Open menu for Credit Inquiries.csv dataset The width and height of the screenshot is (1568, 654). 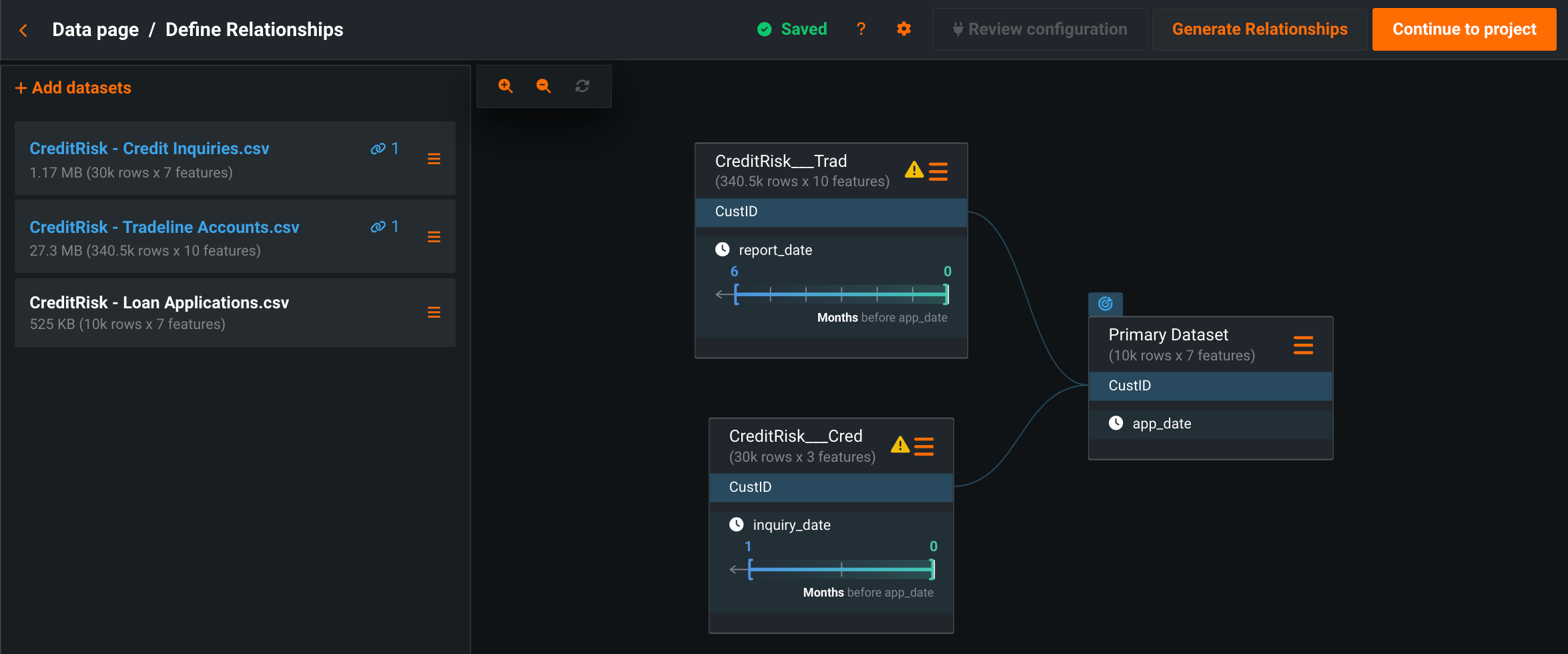(x=434, y=159)
